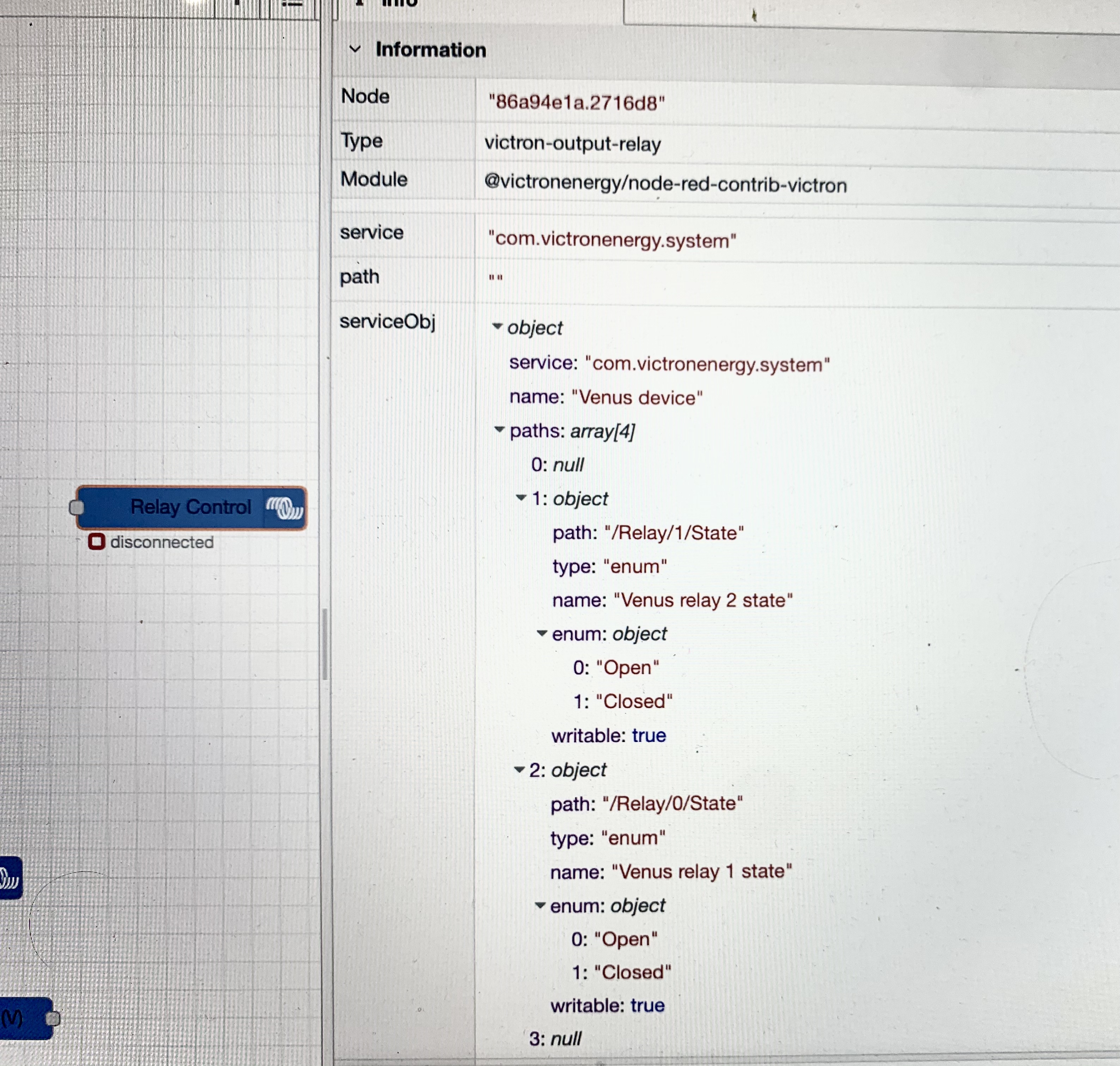Click the '3: null' array entry
The height and width of the screenshot is (1066, 1120).
click(555, 1039)
